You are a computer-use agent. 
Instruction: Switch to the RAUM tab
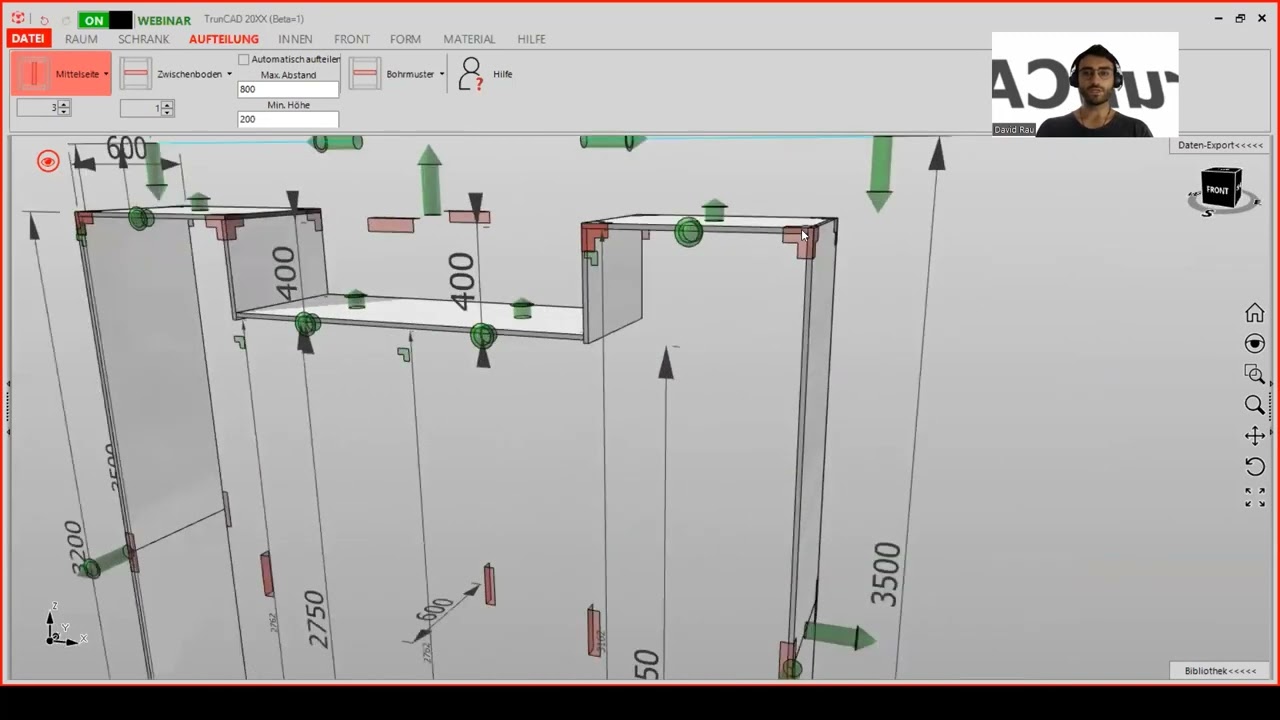(81, 39)
